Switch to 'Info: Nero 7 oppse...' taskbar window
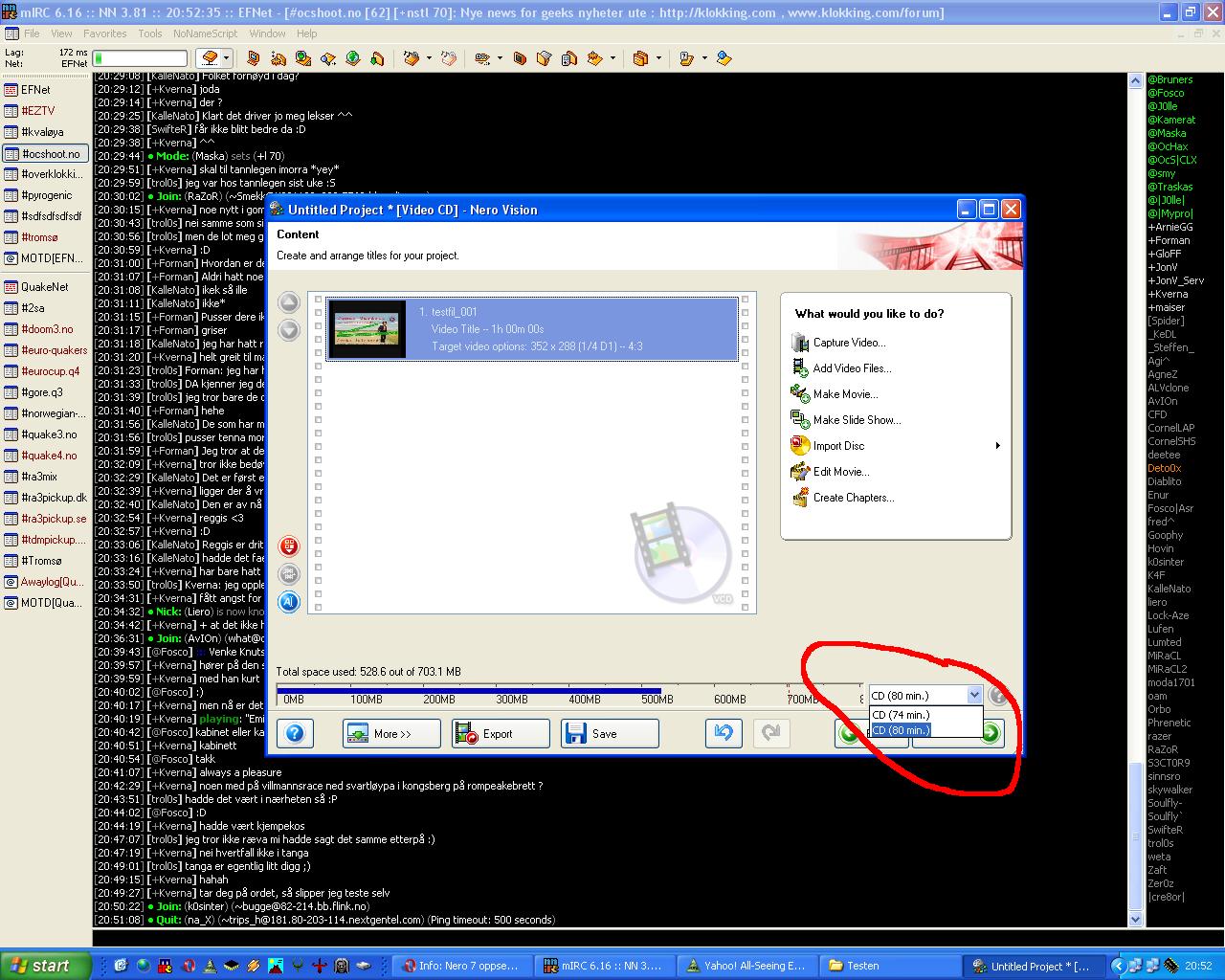This screenshot has height=980, width=1225. pyautogui.click(x=461, y=966)
